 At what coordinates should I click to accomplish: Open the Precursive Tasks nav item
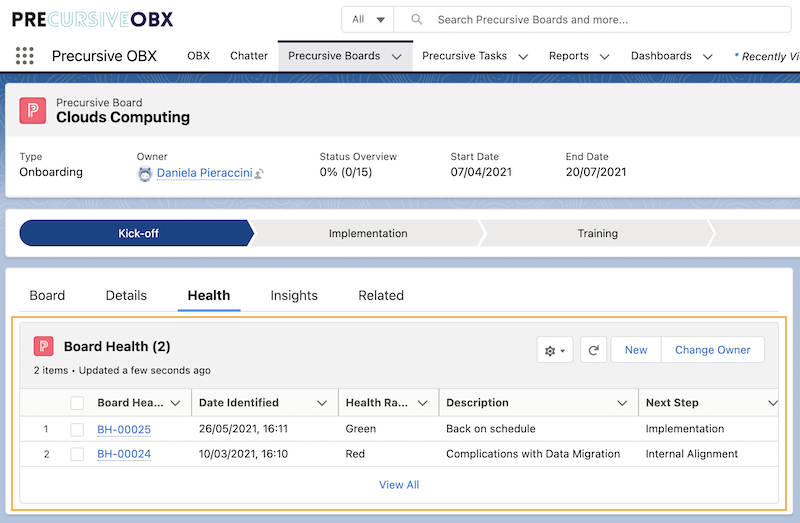coord(464,56)
